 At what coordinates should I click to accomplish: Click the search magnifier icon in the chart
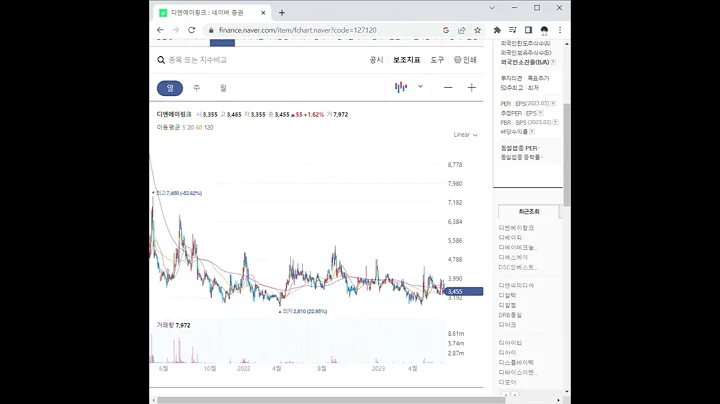coord(161,60)
